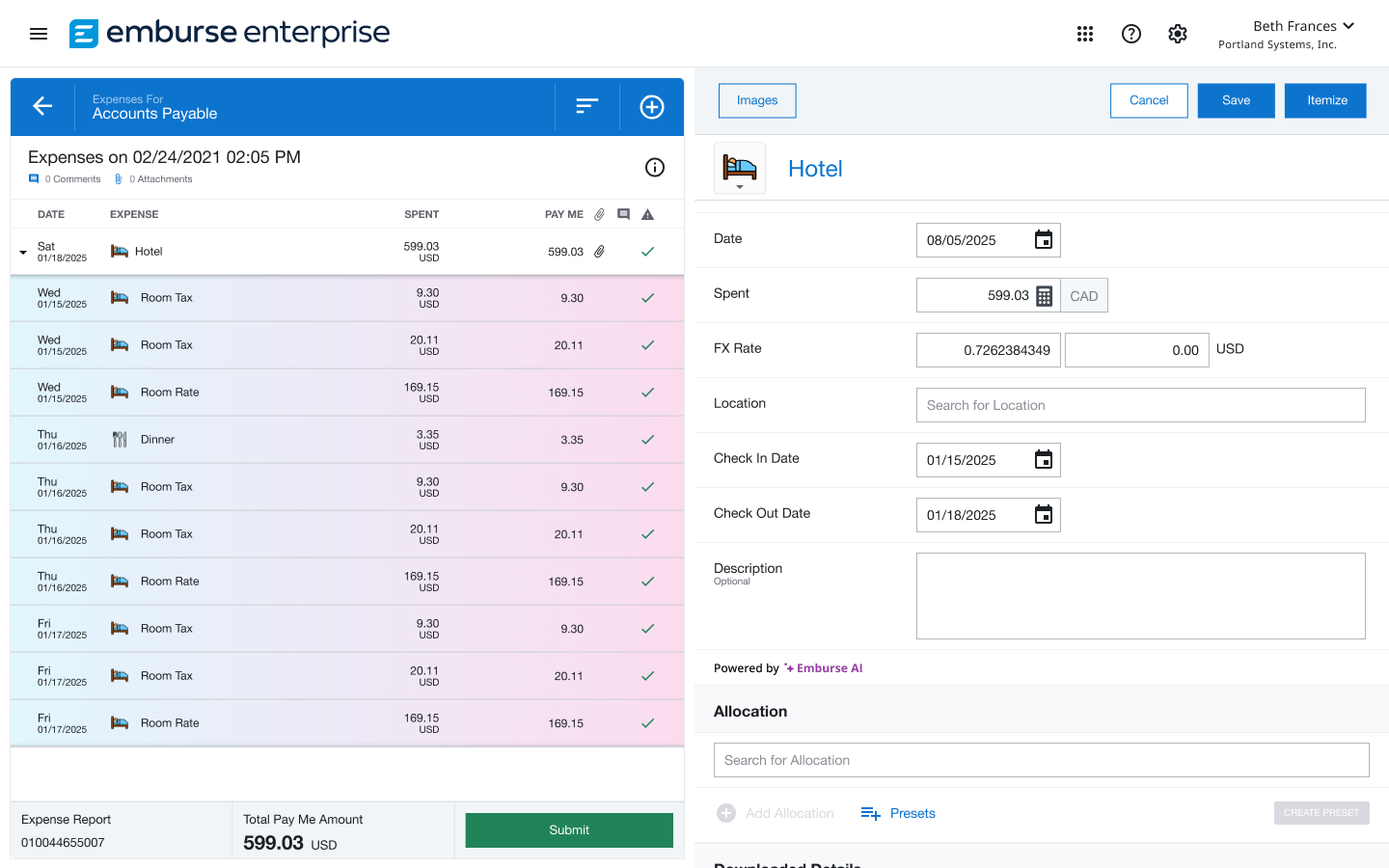Screen dimensions: 1389x868
Task: Click the Itemize button
Action: click(1325, 100)
